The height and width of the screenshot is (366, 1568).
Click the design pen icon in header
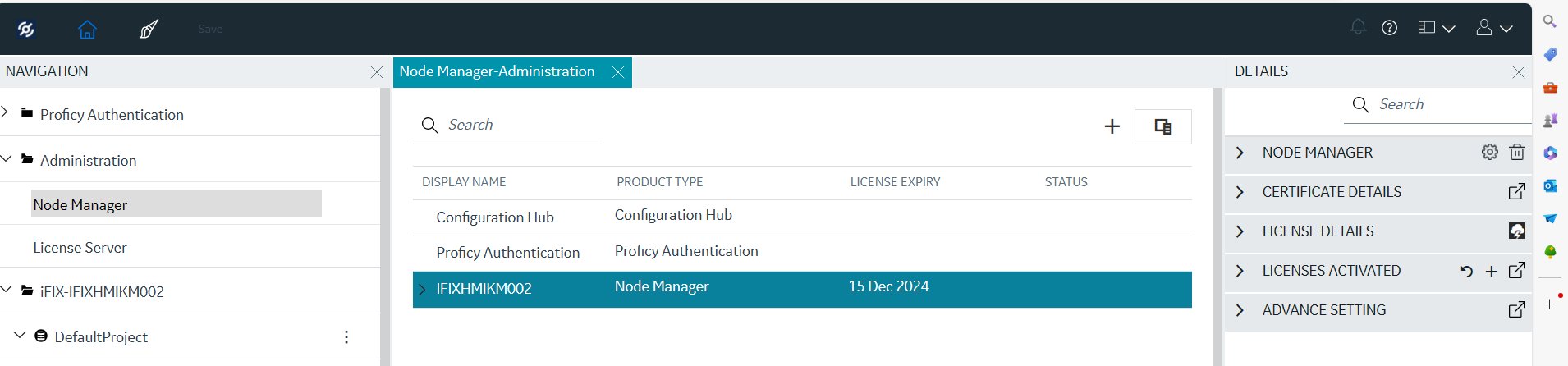(149, 30)
